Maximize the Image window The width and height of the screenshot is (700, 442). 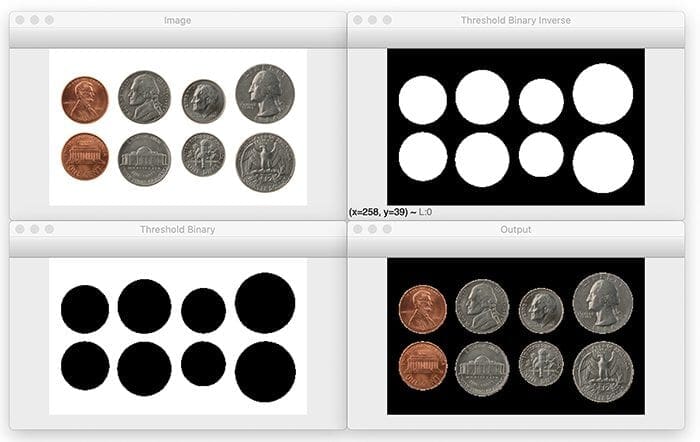(52, 20)
